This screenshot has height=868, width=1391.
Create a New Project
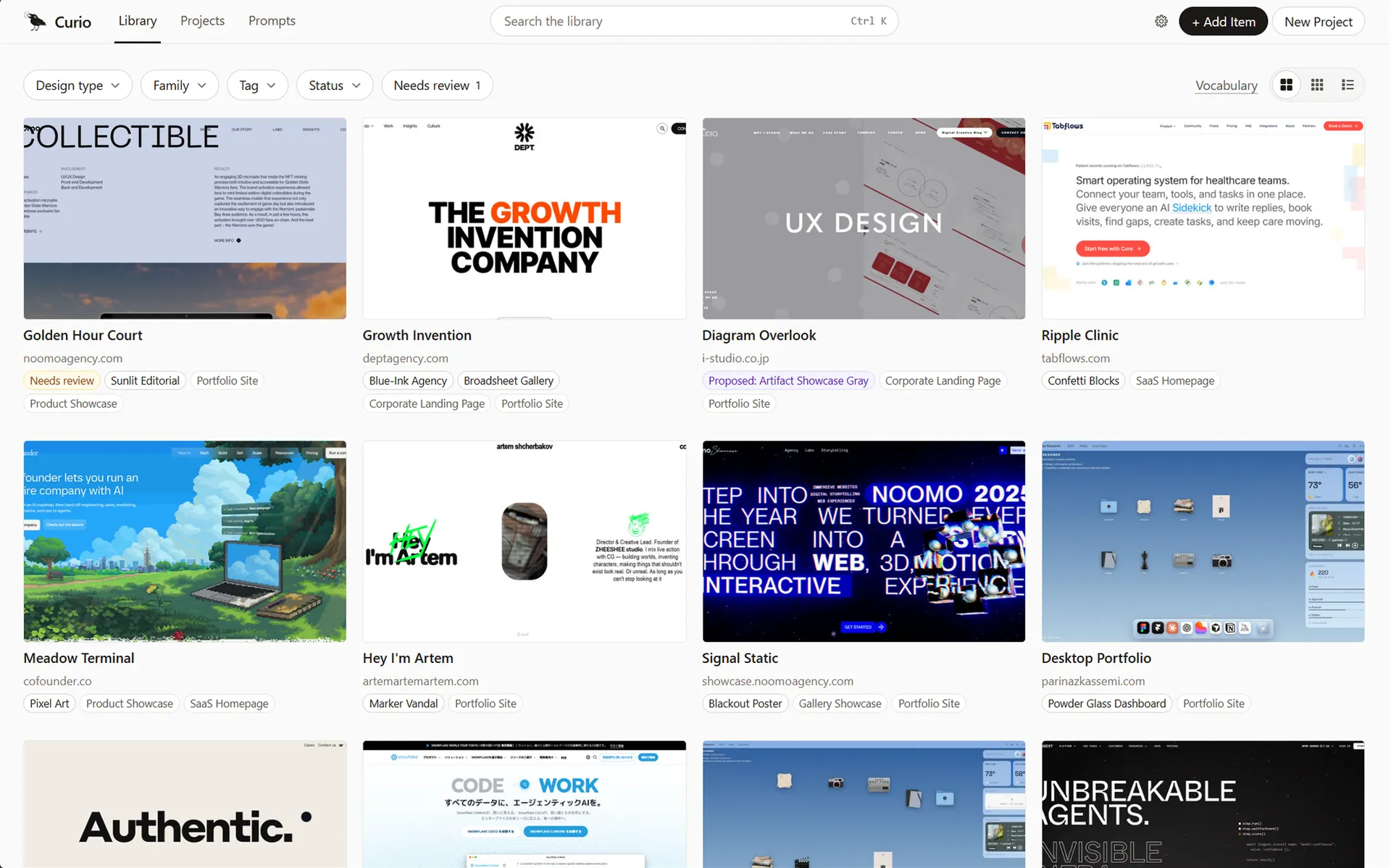(1318, 21)
